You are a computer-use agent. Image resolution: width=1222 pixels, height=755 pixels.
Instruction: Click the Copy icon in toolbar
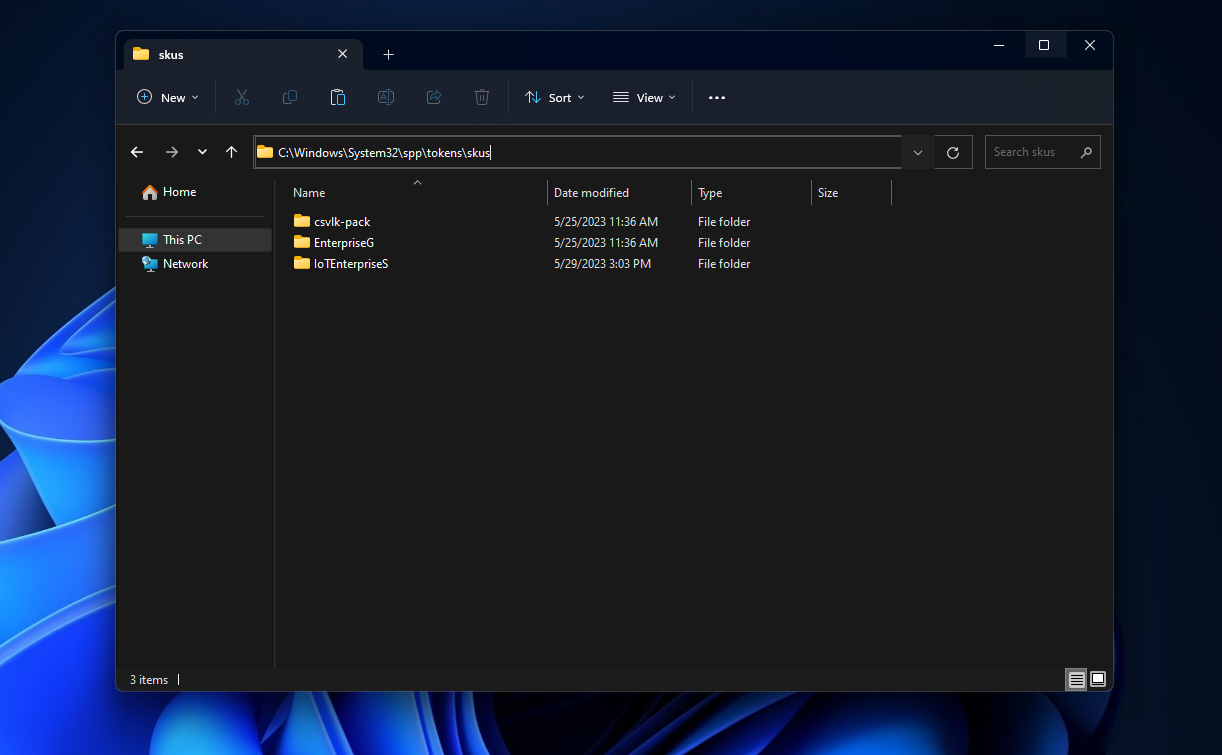290,97
